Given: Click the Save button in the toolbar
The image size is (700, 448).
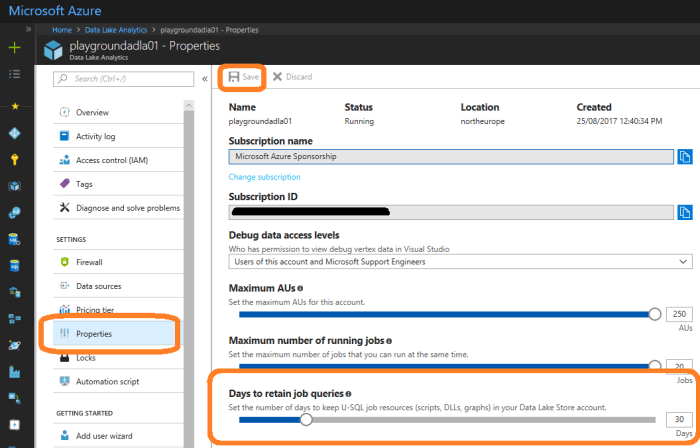Looking at the screenshot, I should coord(243,77).
